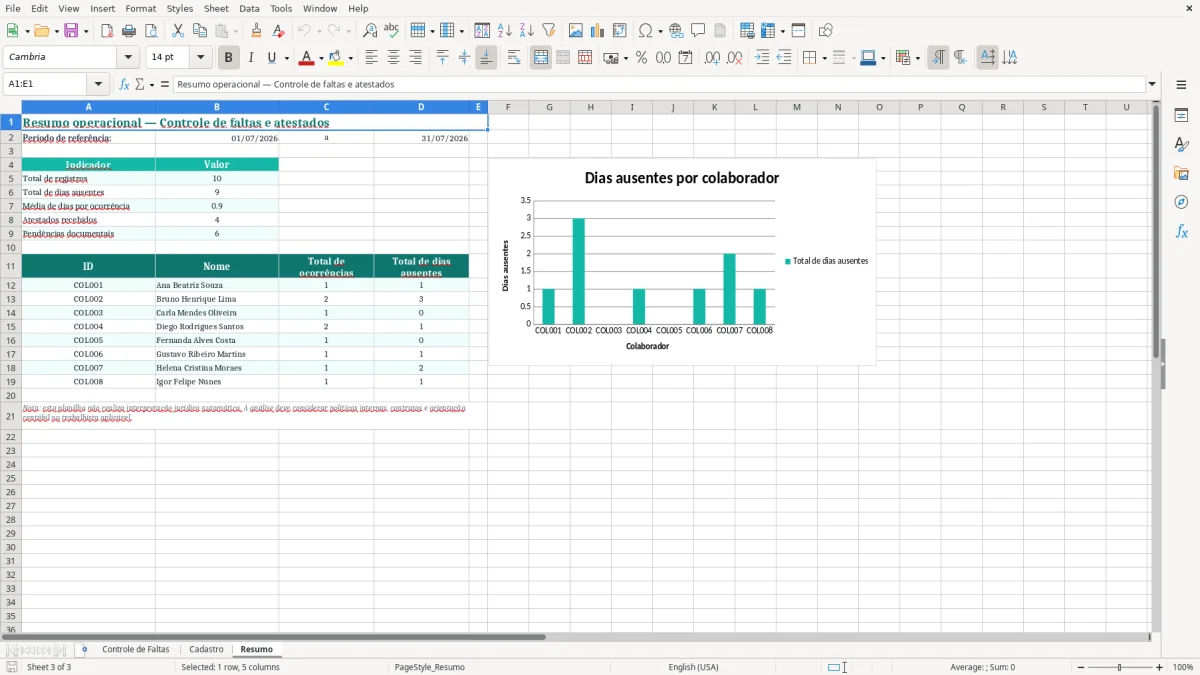The image size is (1200, 675).
Task: Click Export as PDF icon
Action: [x=107, y=31]
